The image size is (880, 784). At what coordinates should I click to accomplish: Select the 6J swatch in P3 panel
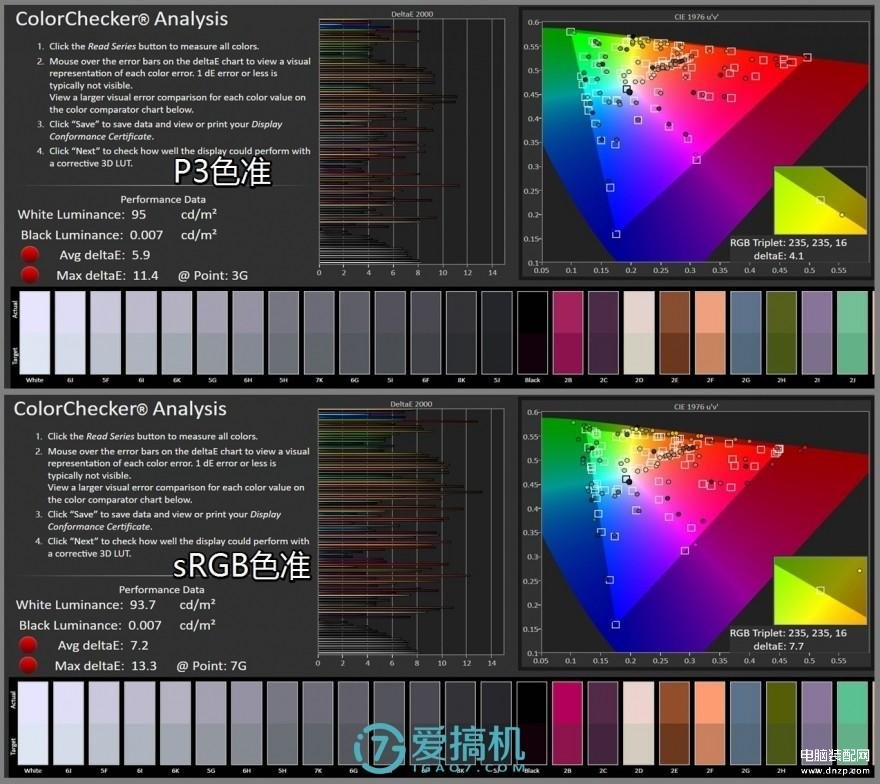click(70, 332)
